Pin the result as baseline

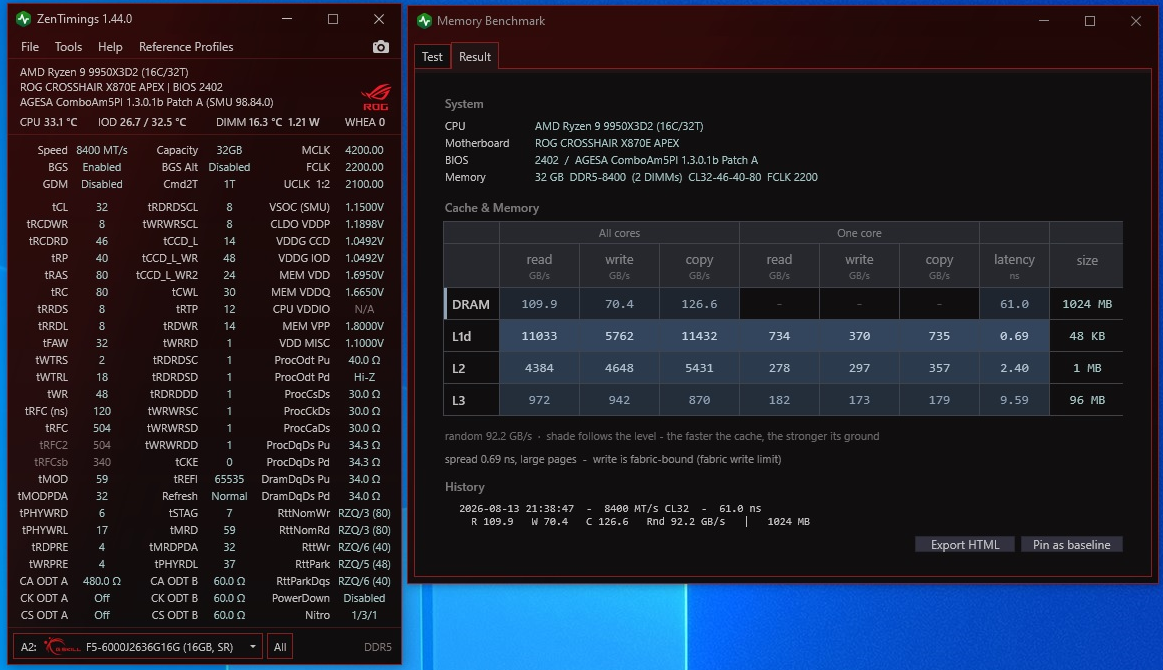pos(1071,545)
